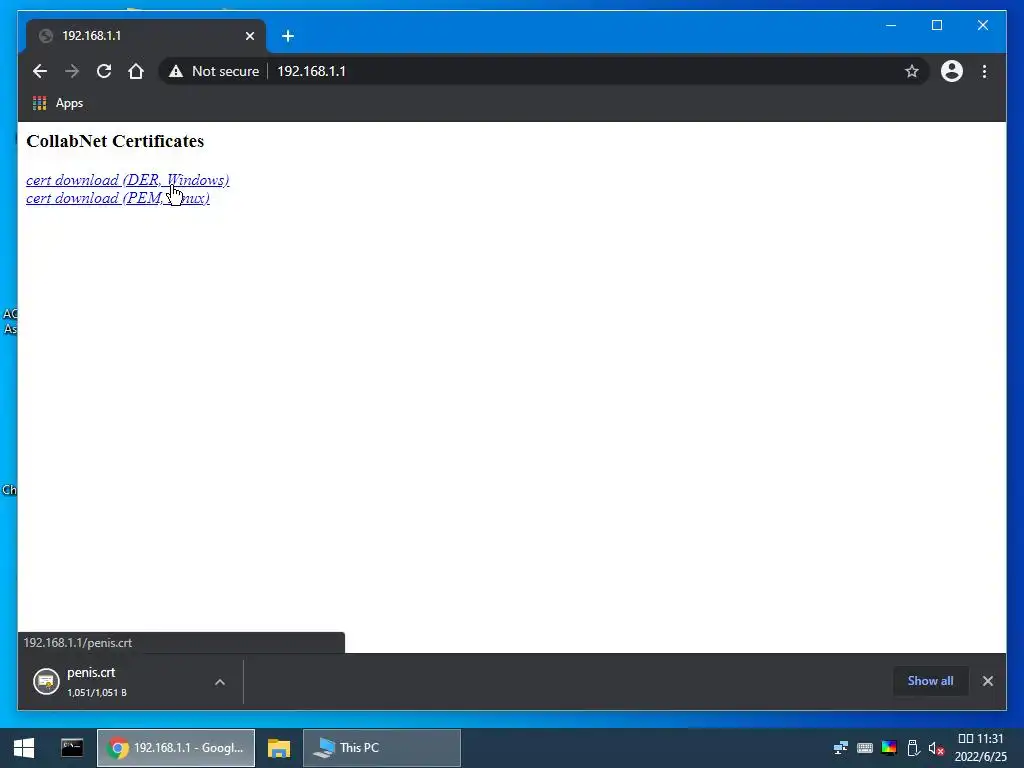
Task: Click the network tray icon
Action: pyautogui.click(x=840, y=748)
